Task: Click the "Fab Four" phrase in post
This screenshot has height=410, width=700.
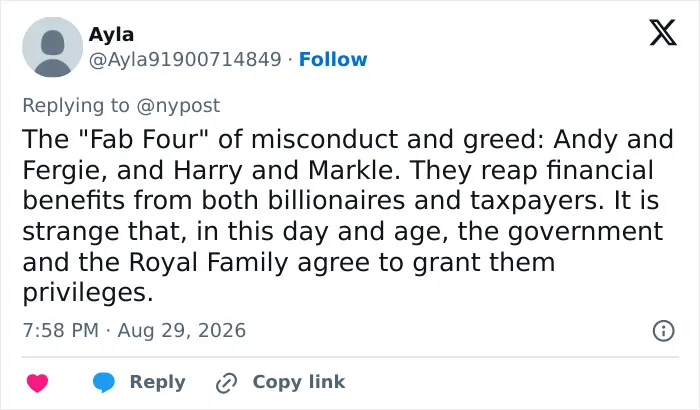Action: [x=144, y=139]
